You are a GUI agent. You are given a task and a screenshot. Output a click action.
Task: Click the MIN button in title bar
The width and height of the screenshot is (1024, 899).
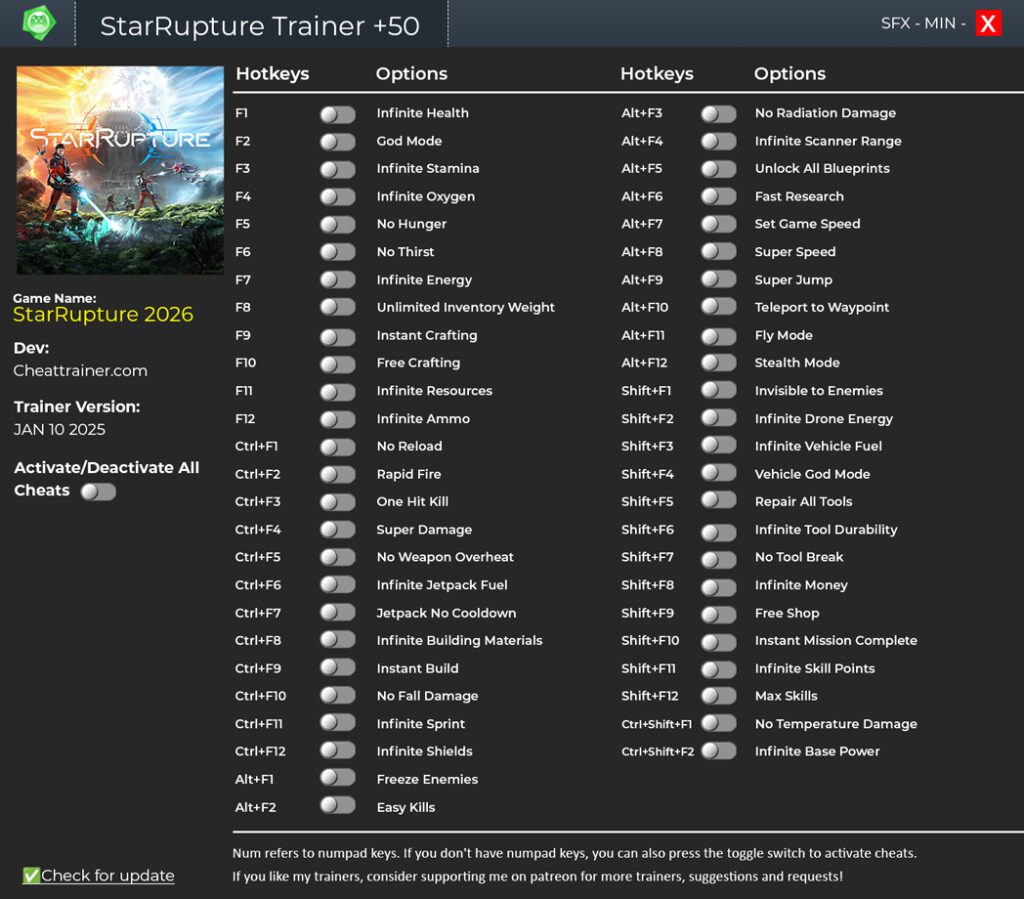pyautogui.click(x=940, y=24)
